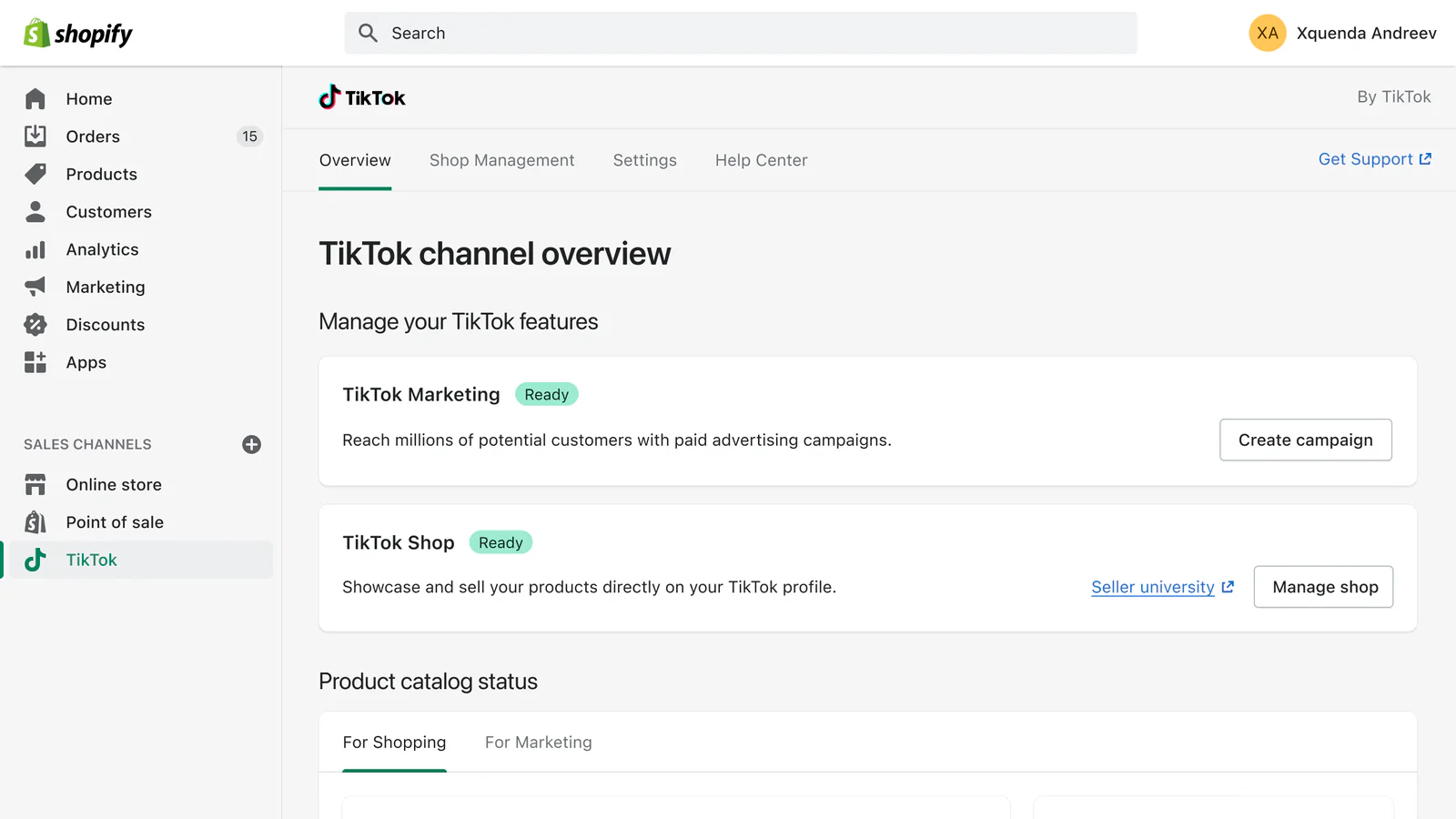Image resolution: width=1456 pixels, height=819 pixels.
Task: Open Analytics via bar chart icon
Action: tap(35, 248)
